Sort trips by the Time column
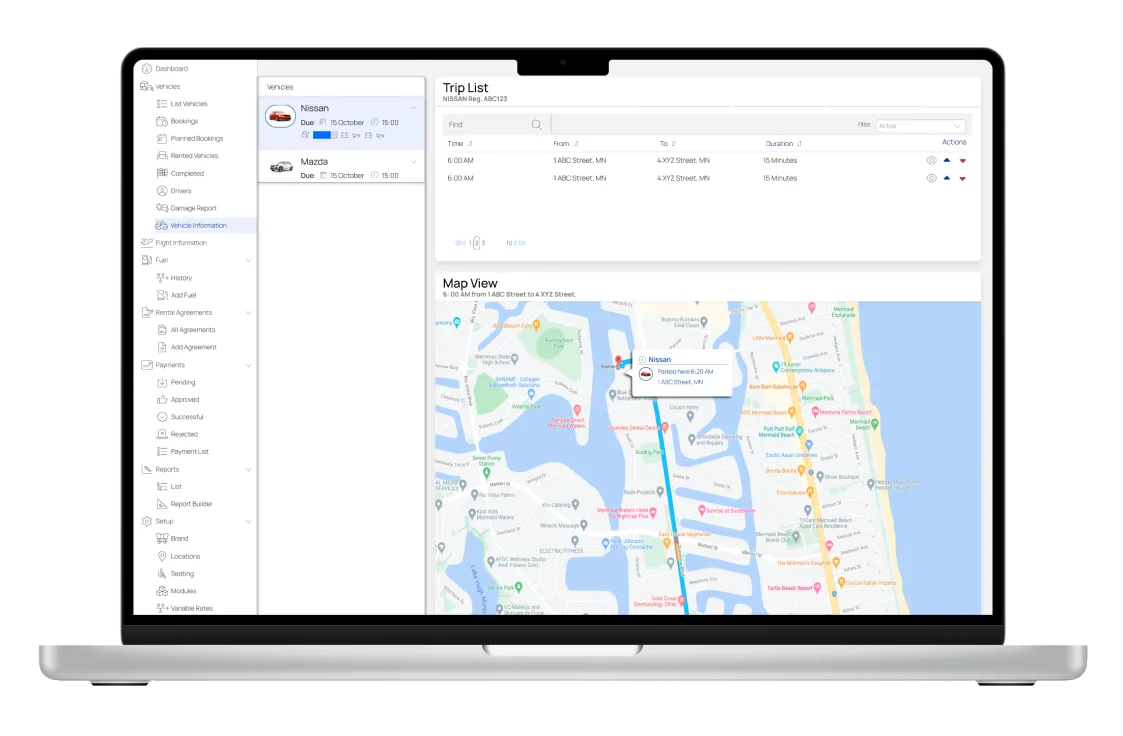Viewport: 1123px width, 736px height. [x=470, y=144]
